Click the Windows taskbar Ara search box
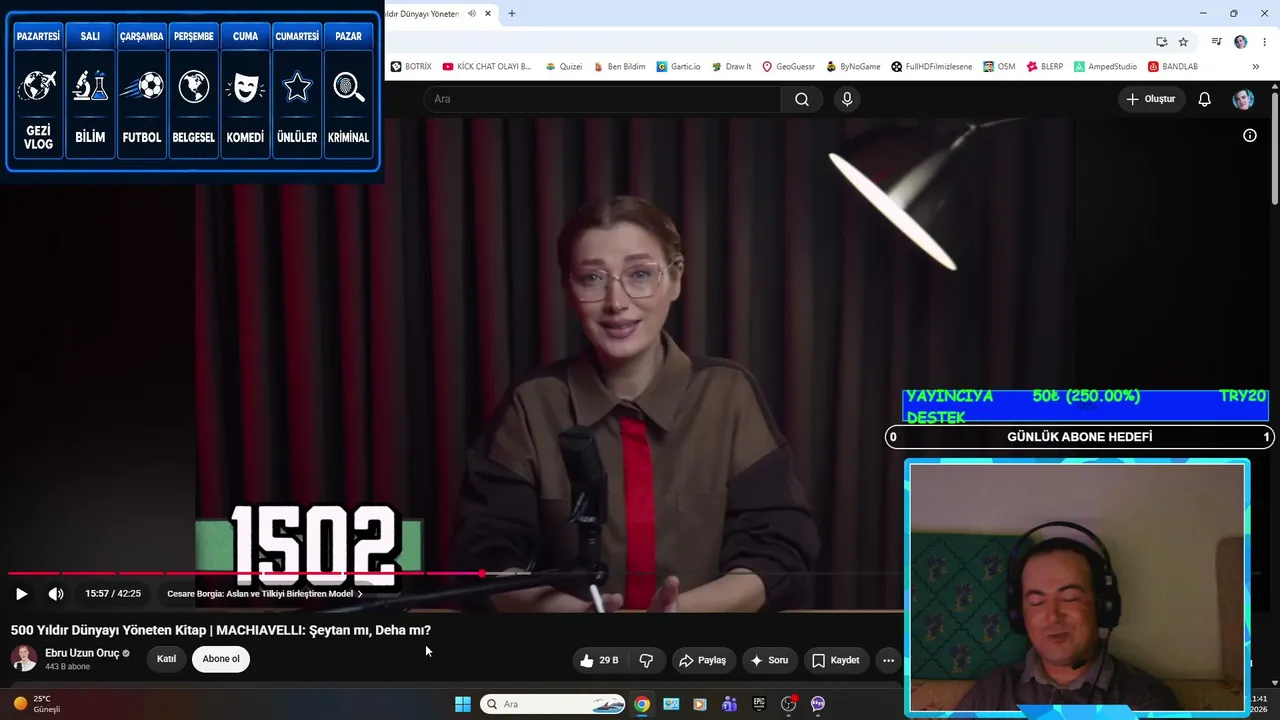Image resolution: width=1280 pixels, height=720 pixels. pyautogui.click(x=553, y=704)
